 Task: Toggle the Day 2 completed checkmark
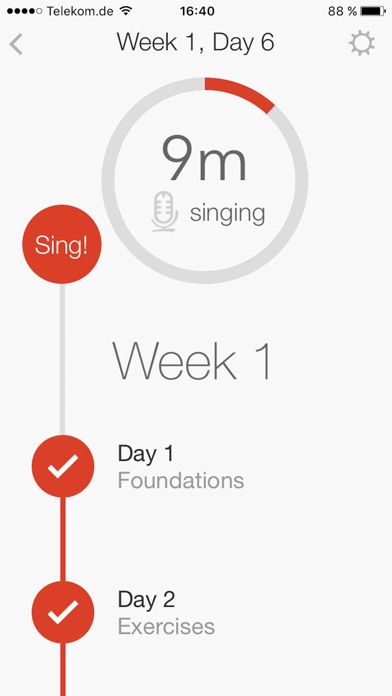(x=63, y=612)
